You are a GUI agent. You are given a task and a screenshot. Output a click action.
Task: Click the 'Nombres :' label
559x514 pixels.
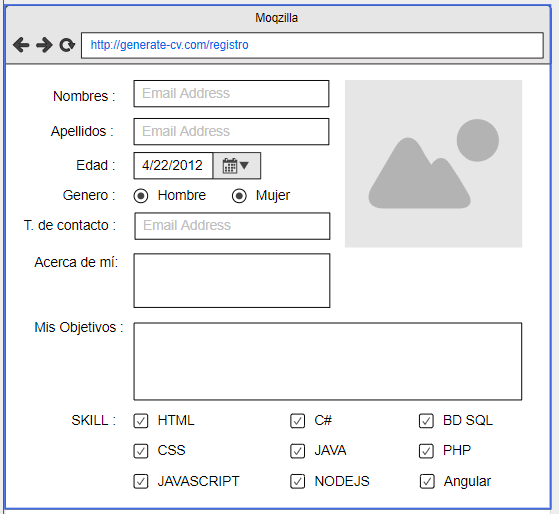tap(84, 96)
